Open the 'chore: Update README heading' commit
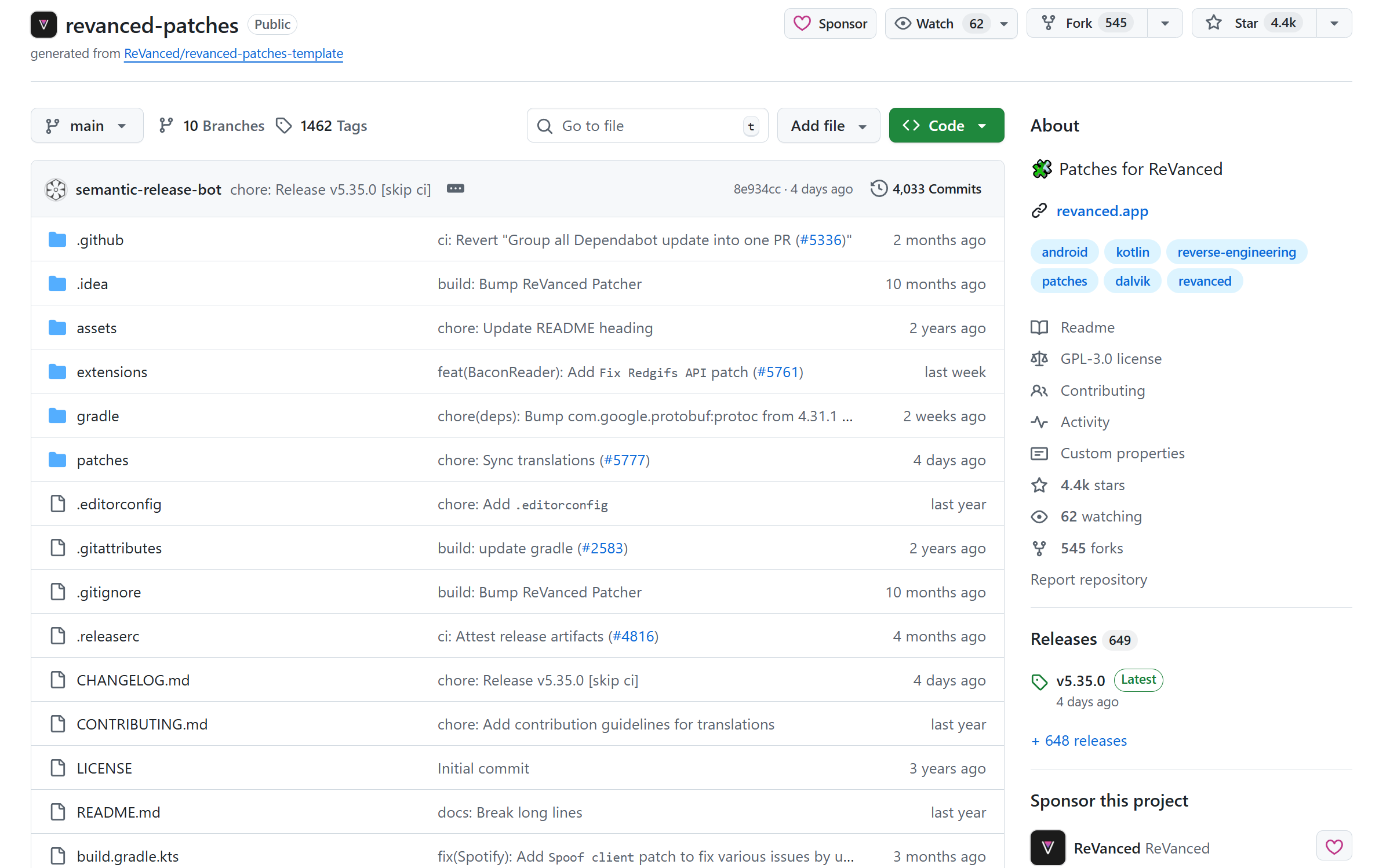 (545, 328)
